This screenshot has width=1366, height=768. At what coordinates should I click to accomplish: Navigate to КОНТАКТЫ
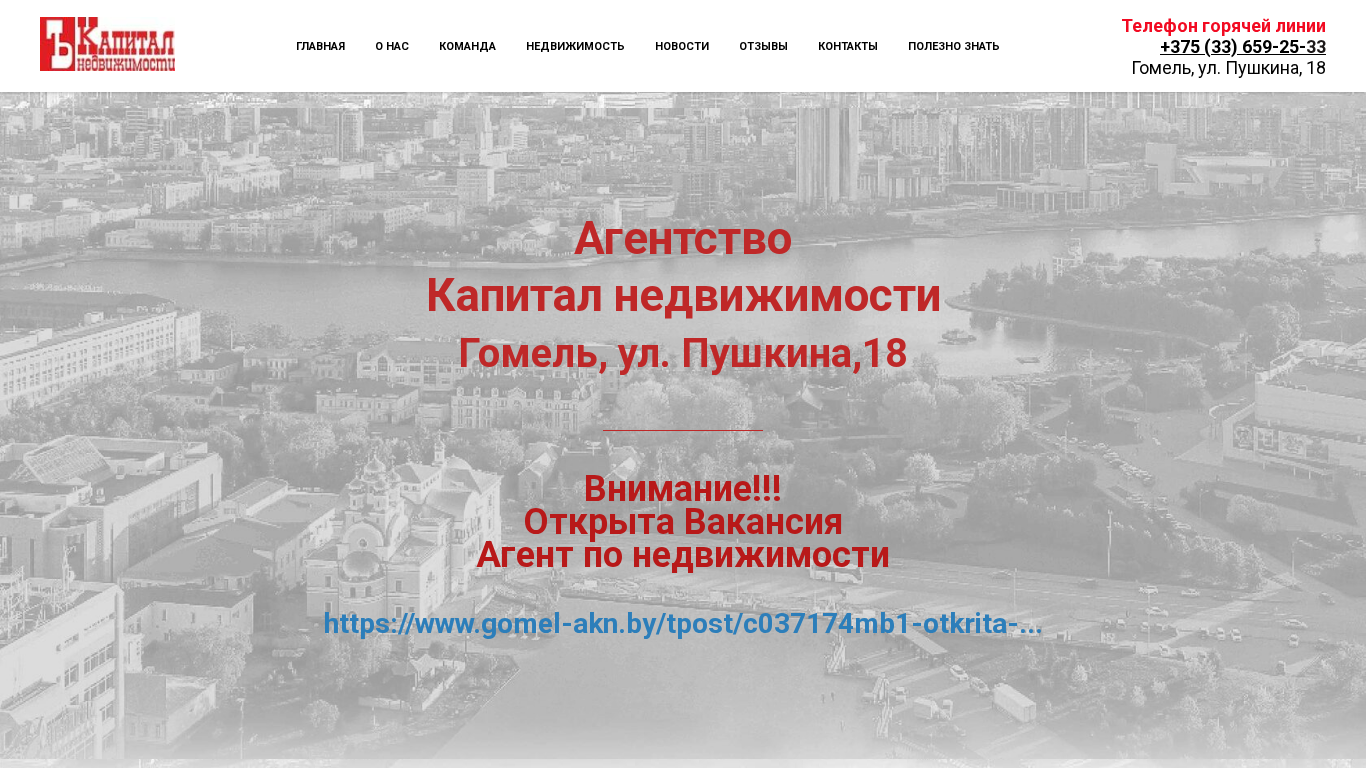point(848,46)
